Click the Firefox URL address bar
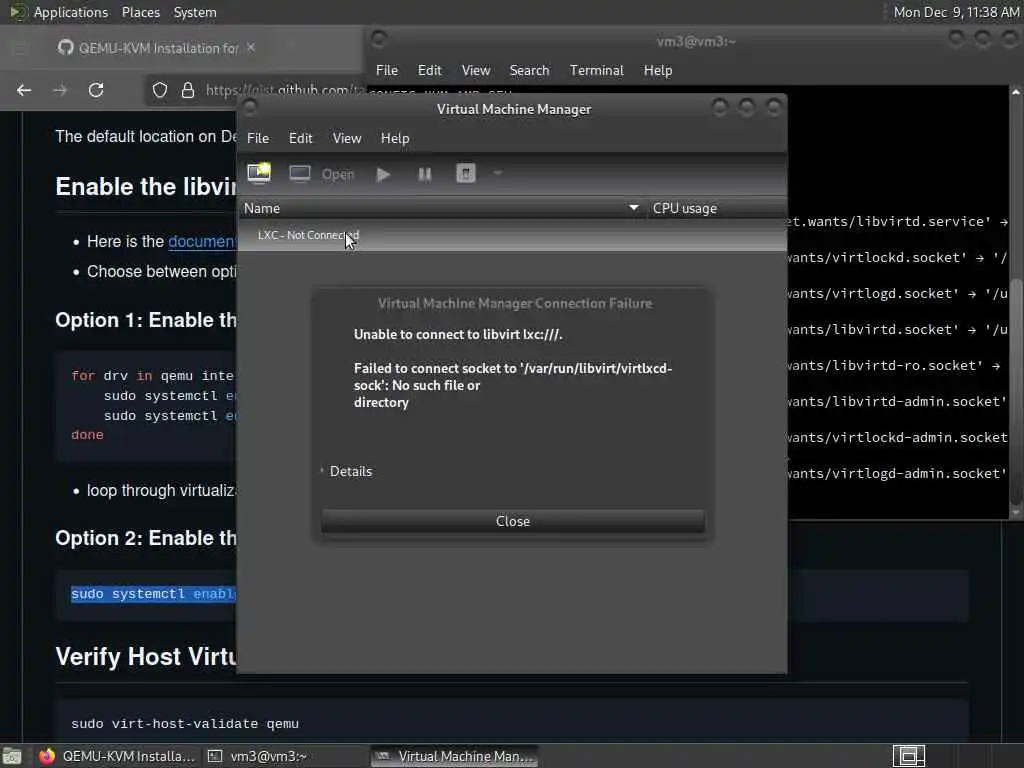The image size is (1024, 768). point(284,90)
